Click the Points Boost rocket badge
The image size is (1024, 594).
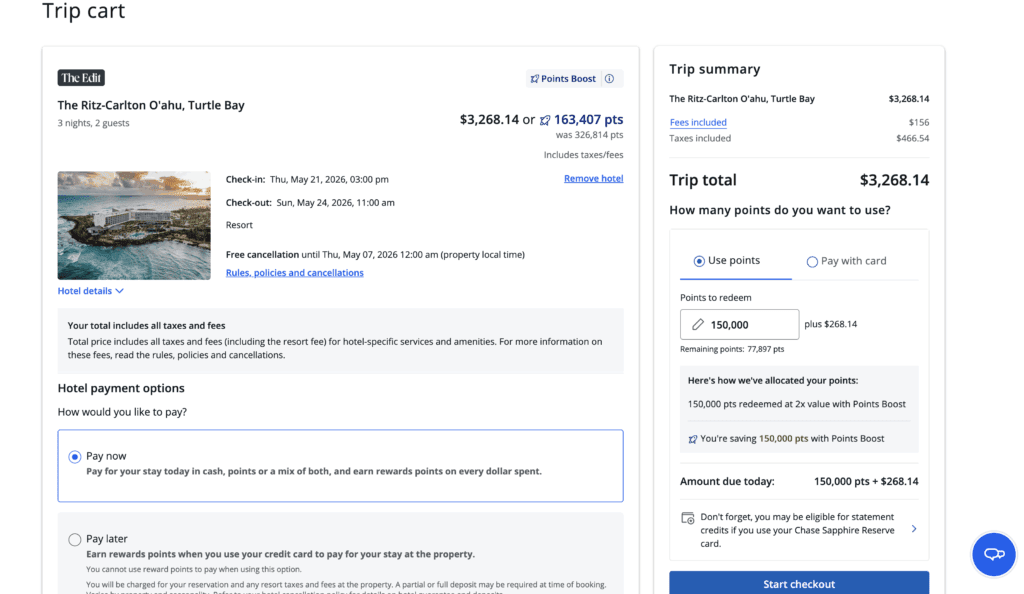(563, 79)
